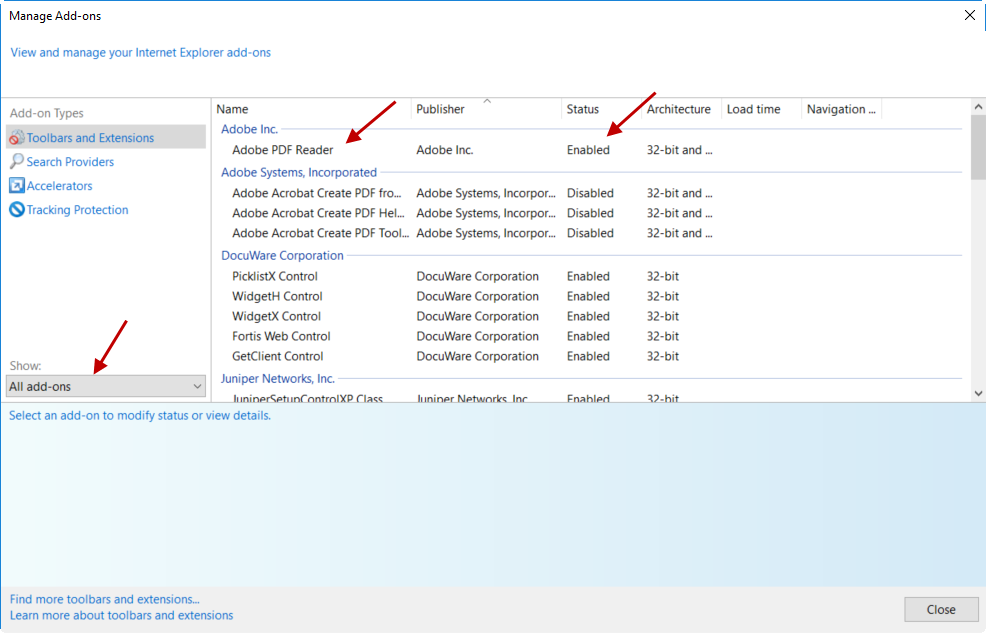Click DocuWare Corporation publisher of PicklistX Control
This screenshot has width=986, height=633.
click(x=477, y=276)
